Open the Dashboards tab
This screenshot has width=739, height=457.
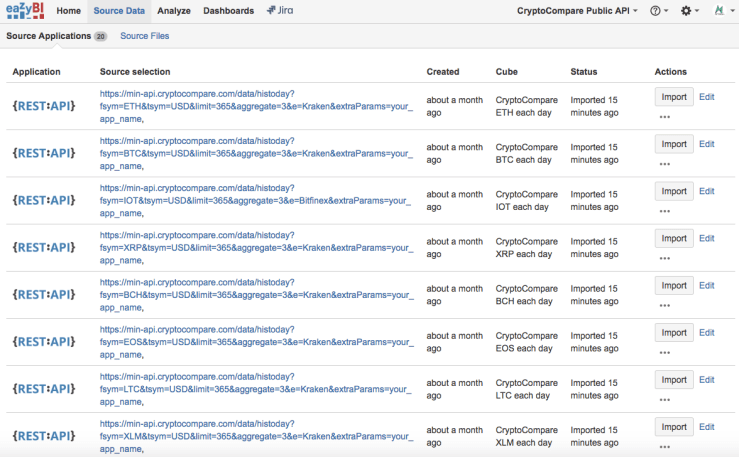click(228, 11)
